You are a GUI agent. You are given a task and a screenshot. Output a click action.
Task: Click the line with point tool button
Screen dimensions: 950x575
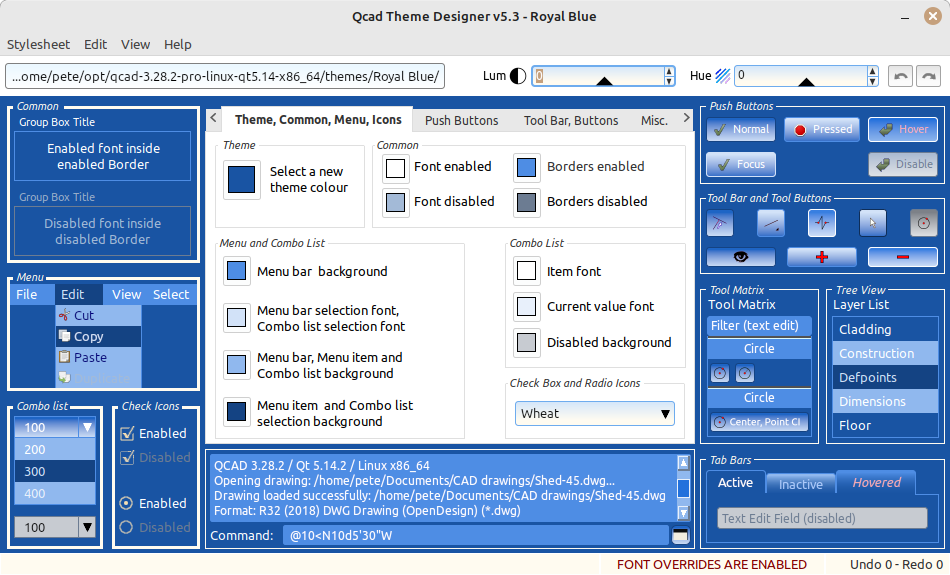(x=771, y=223)
